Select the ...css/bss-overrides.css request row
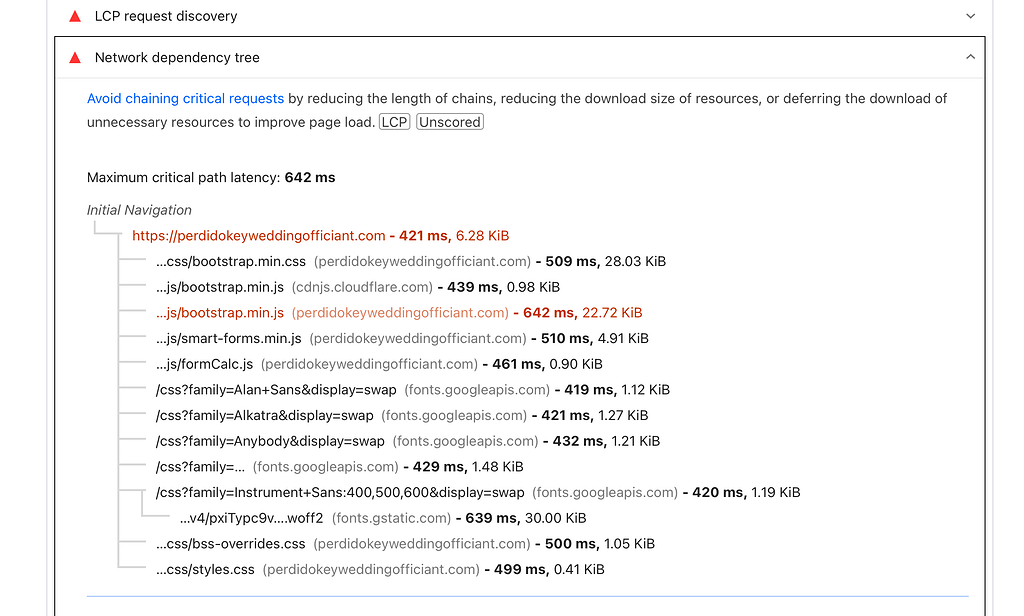The width and height of the screenshot is (1024, 616). coord(406,544)
